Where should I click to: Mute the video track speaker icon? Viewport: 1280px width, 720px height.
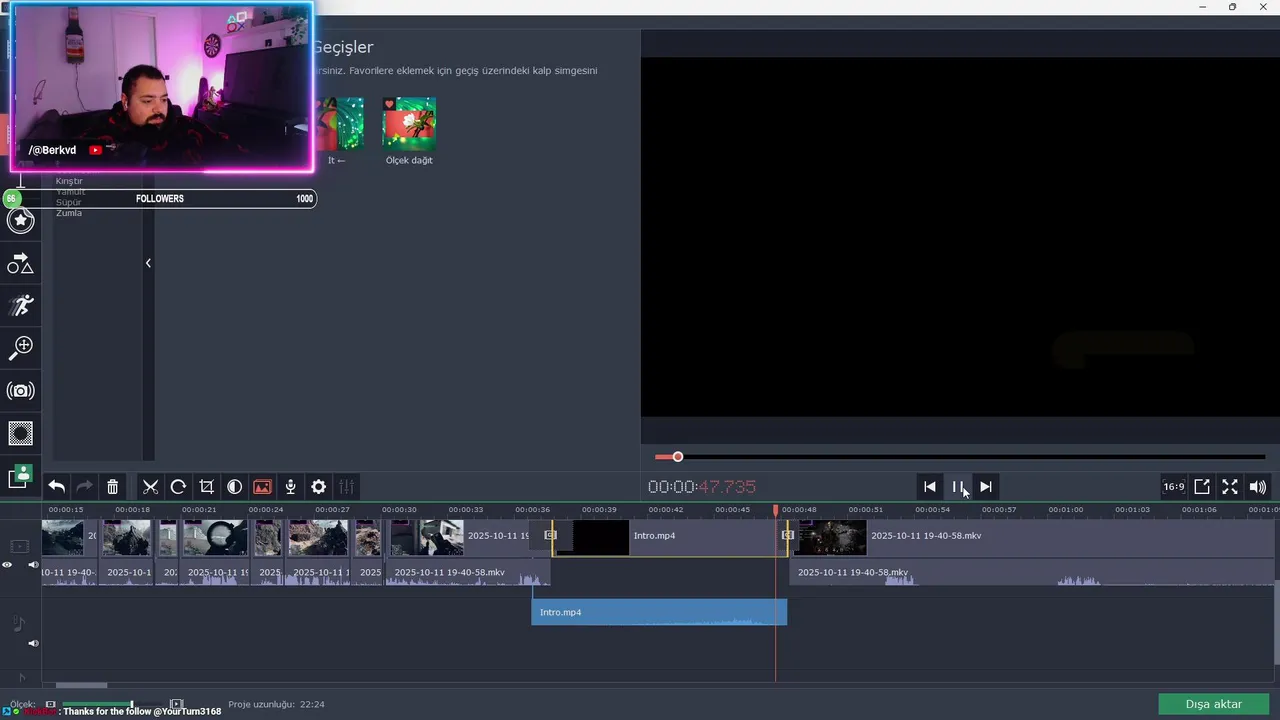coord(33,565)
